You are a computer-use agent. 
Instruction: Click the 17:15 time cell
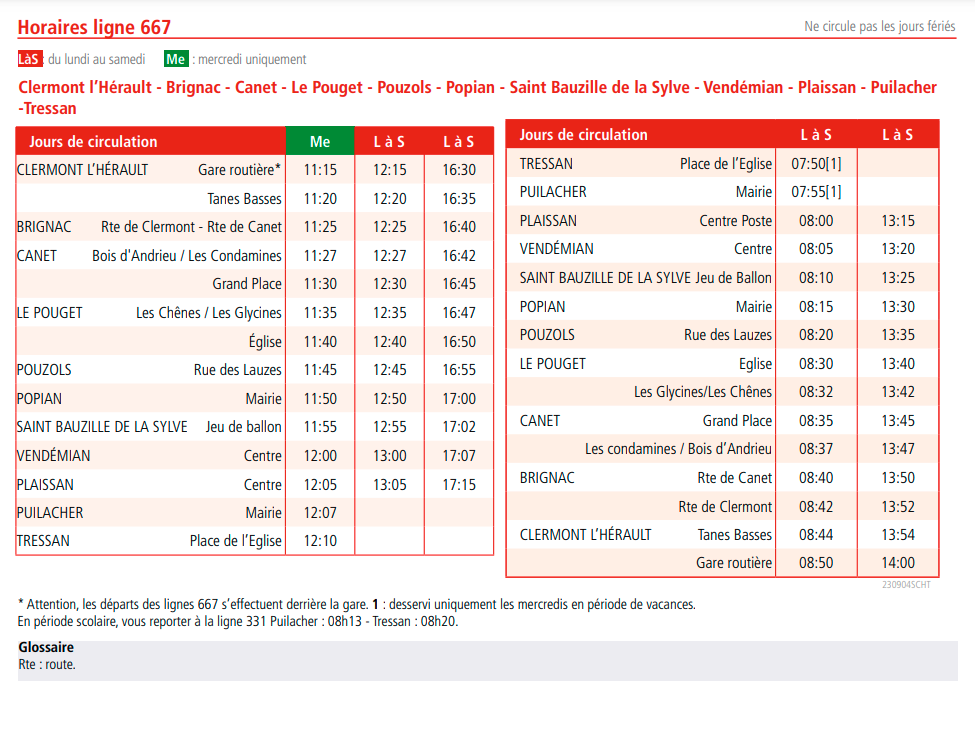tap(459, 484)
